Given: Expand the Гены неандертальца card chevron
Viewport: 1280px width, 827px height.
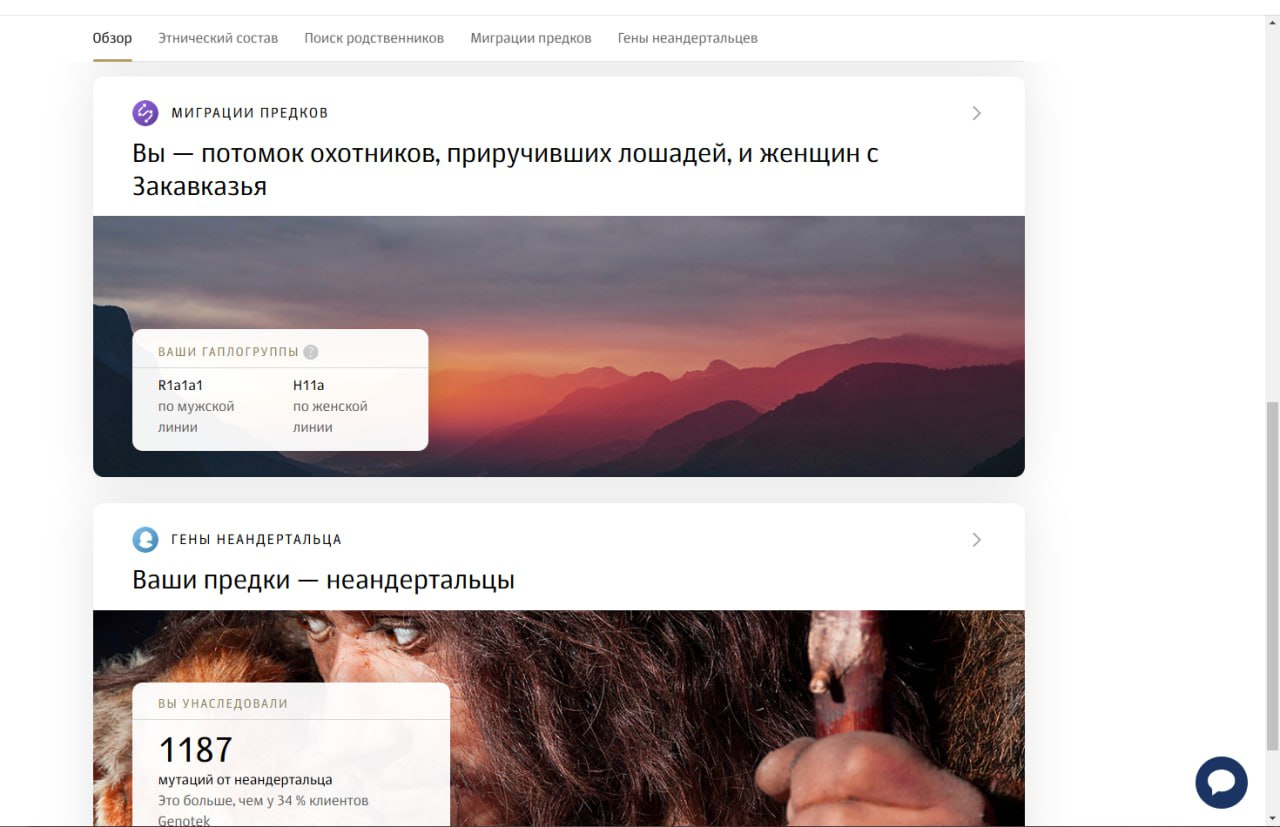Looking at the screenshot, I should point(977,540).
